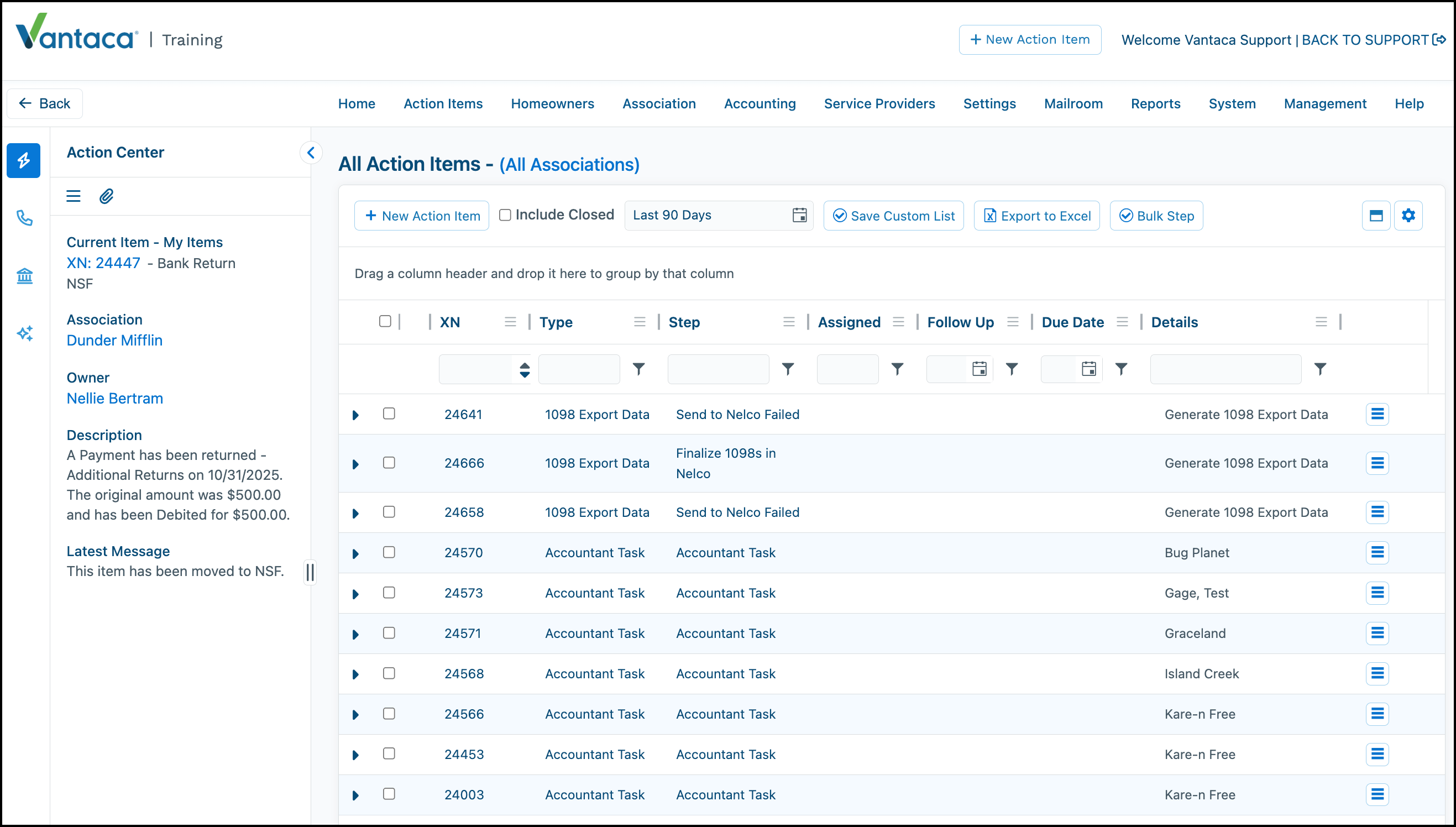Click the grid settings gear icon
Screen dimensions: 1456x827
(x=1408, y=216)
